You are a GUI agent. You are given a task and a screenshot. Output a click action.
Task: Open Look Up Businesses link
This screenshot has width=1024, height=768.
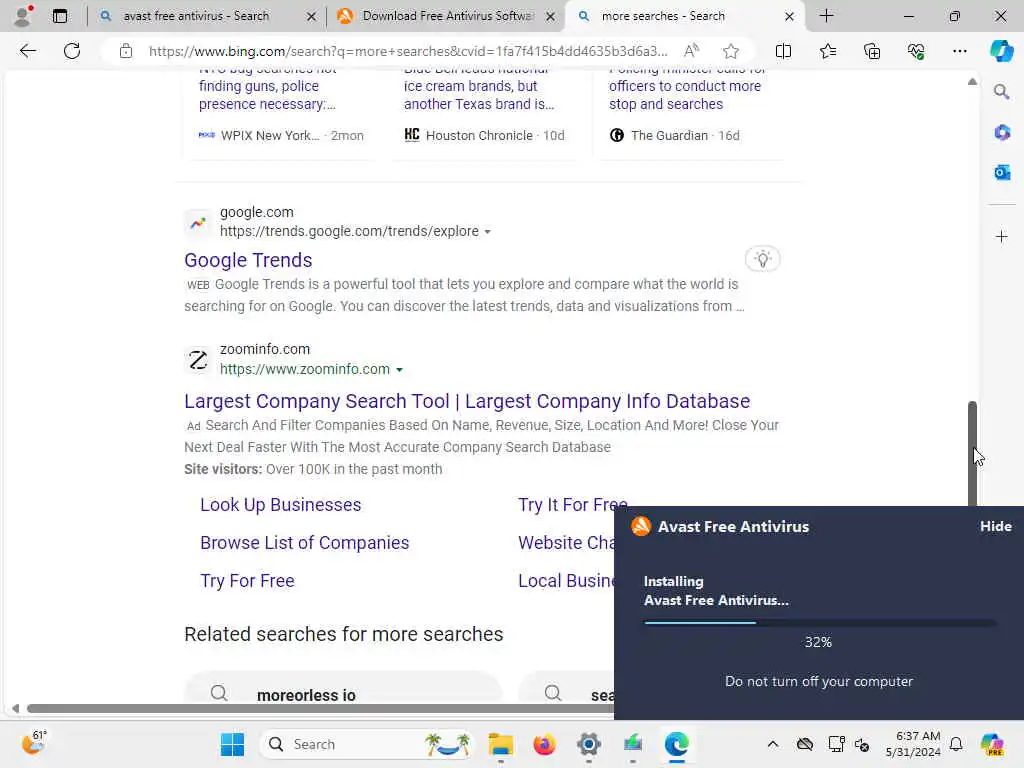pos(280,505)
